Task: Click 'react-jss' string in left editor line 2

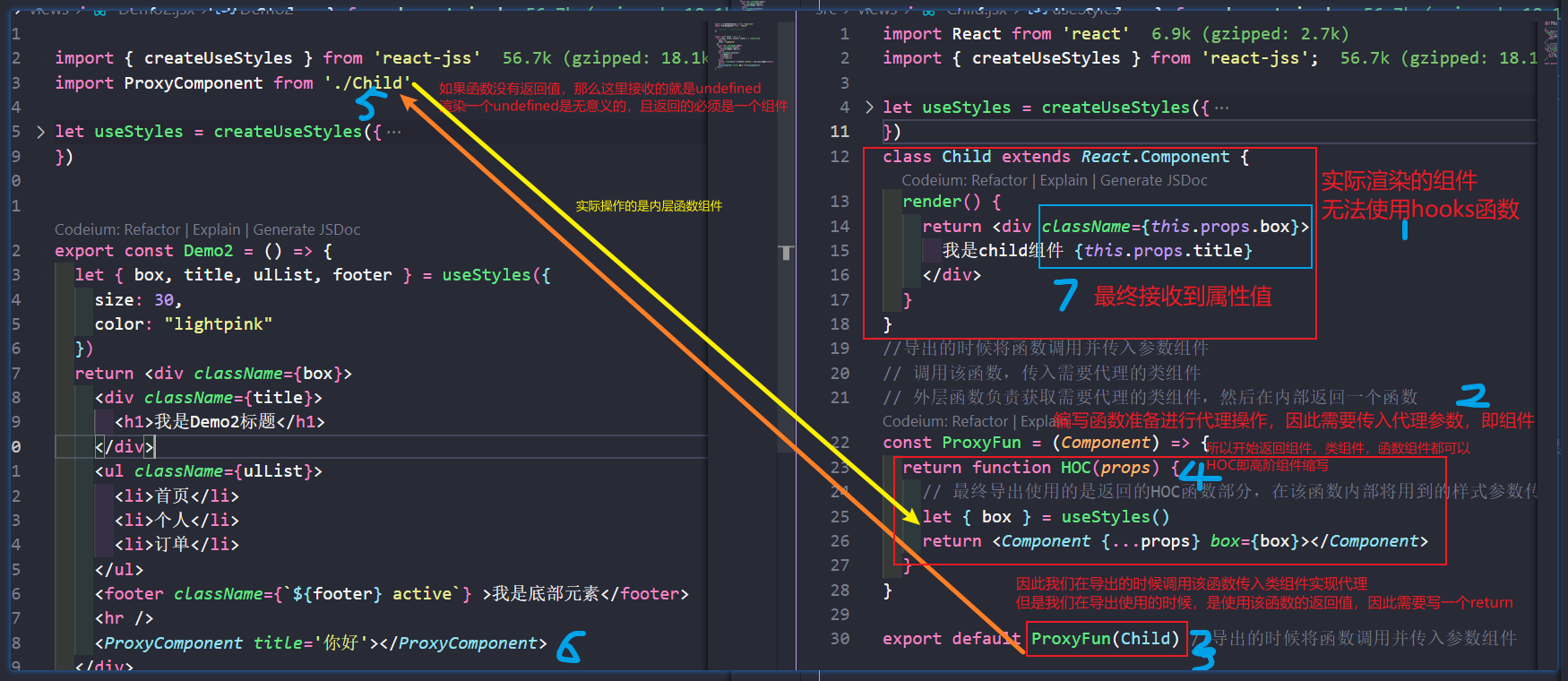Action: click(427, 58)
